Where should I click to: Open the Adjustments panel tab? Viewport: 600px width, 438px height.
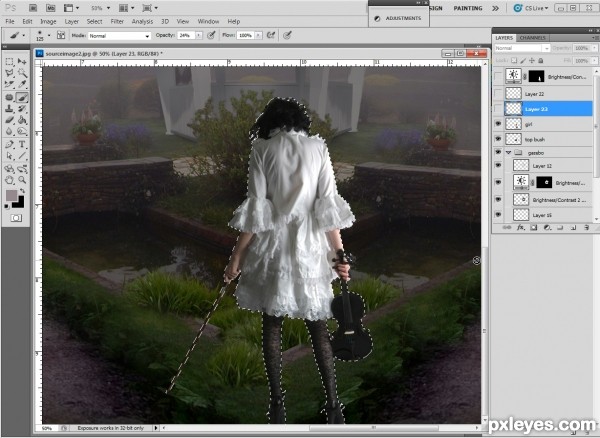coord(399,18)
